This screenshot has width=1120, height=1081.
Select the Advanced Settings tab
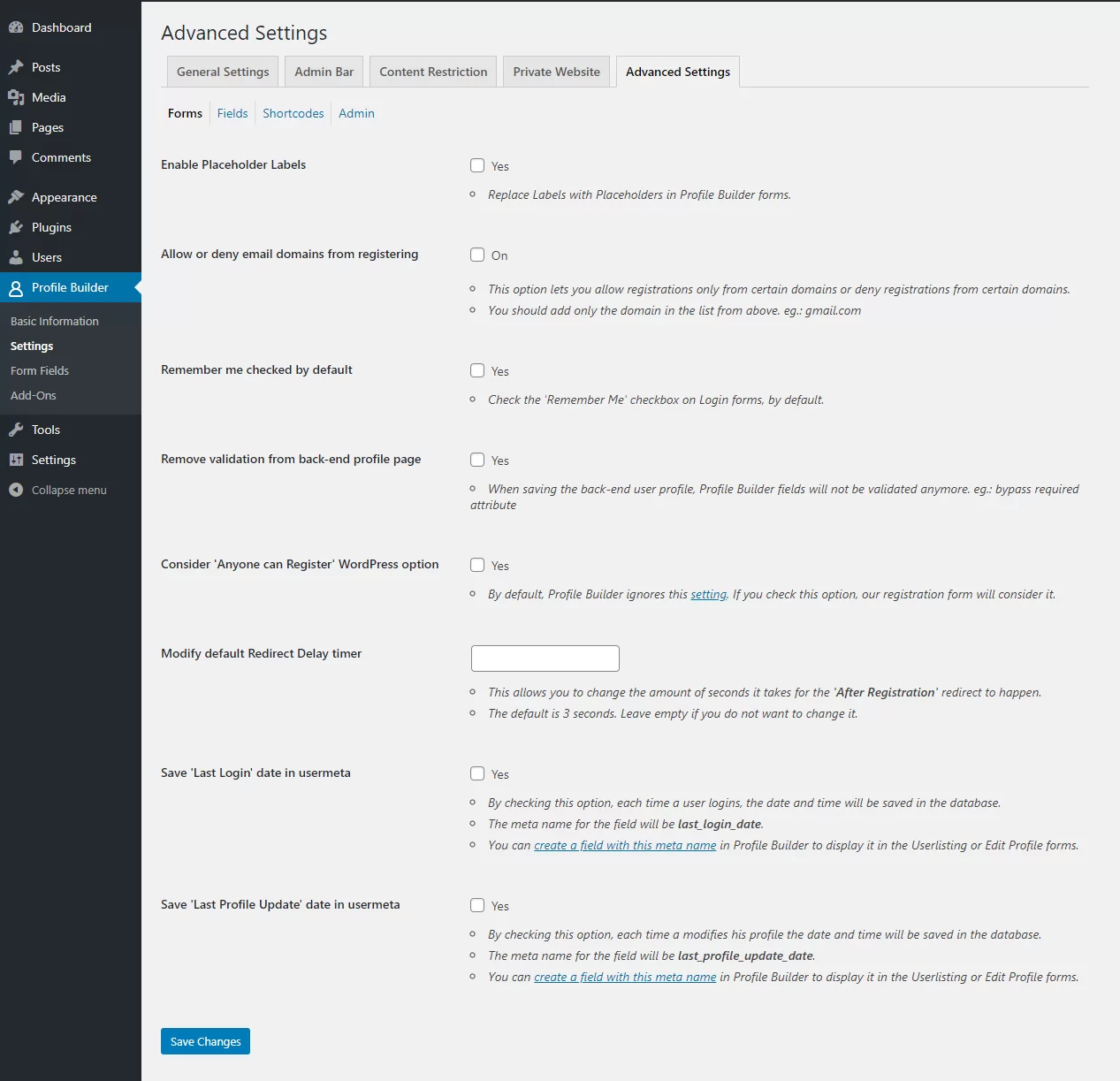[x=678, y=72]
